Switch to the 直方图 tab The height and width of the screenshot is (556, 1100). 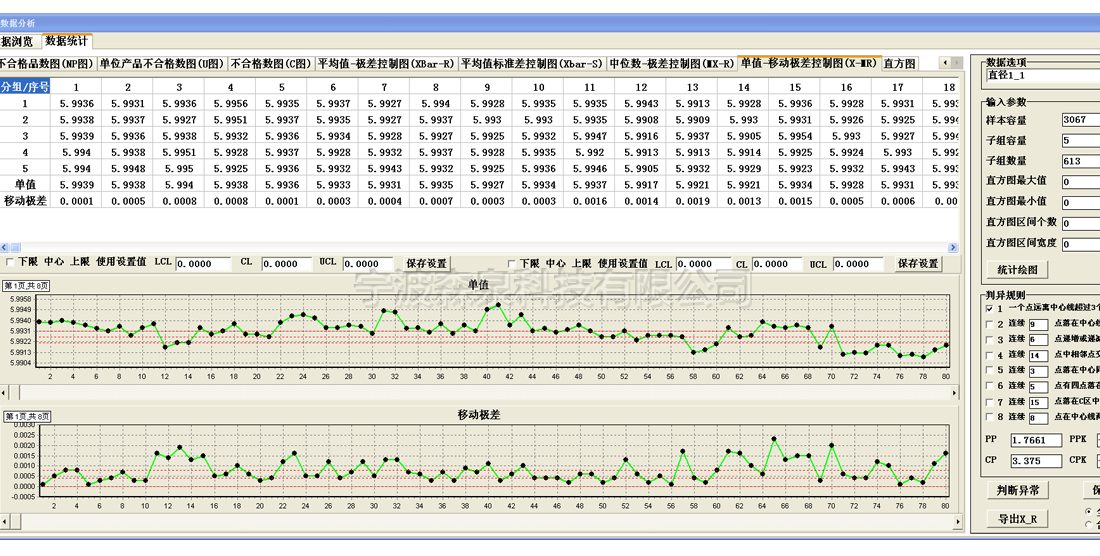coord(900,63)
